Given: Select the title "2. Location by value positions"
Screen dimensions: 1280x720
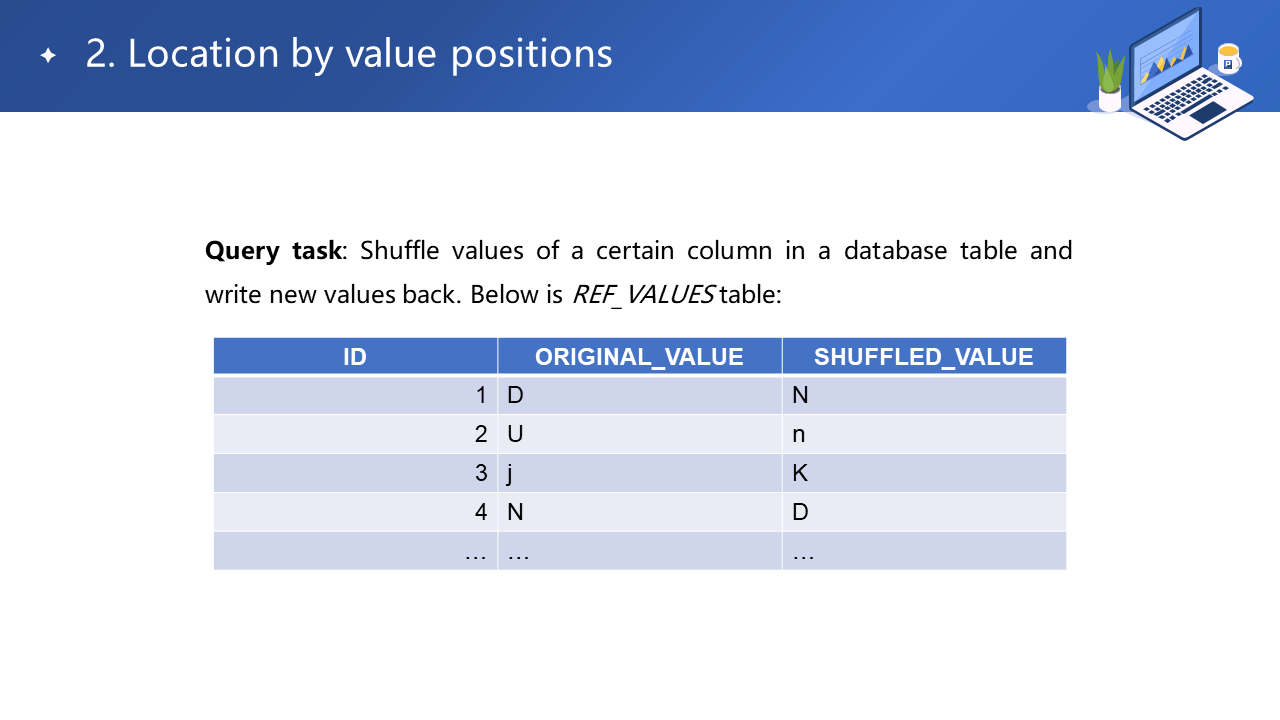Looking at the screenshot, I should (x=349, y=54).
